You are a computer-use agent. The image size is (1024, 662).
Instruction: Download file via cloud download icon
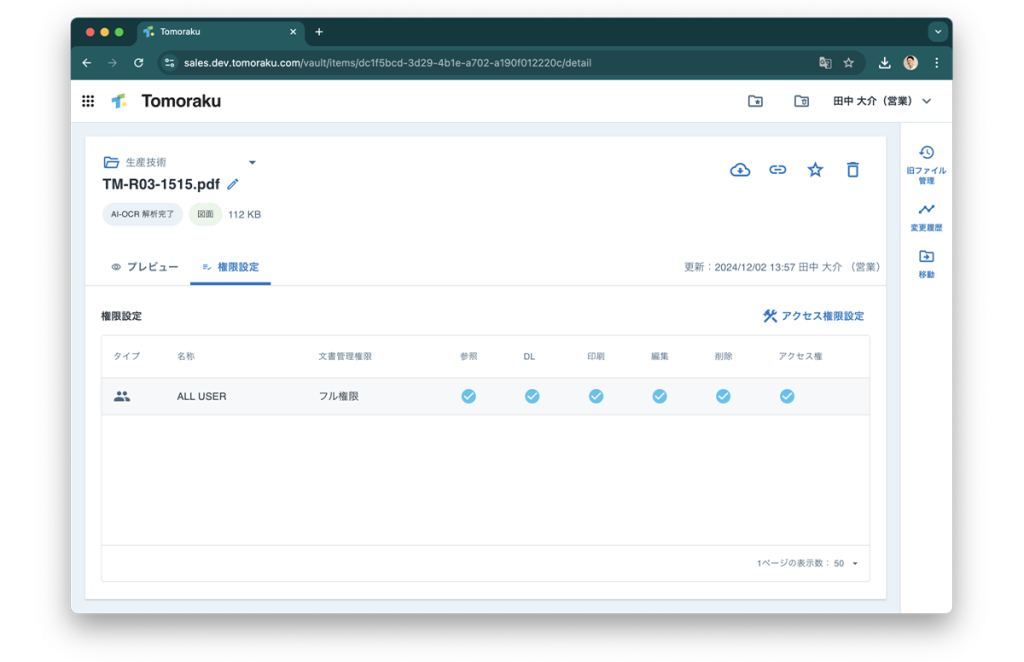click(x=740, y=170)
